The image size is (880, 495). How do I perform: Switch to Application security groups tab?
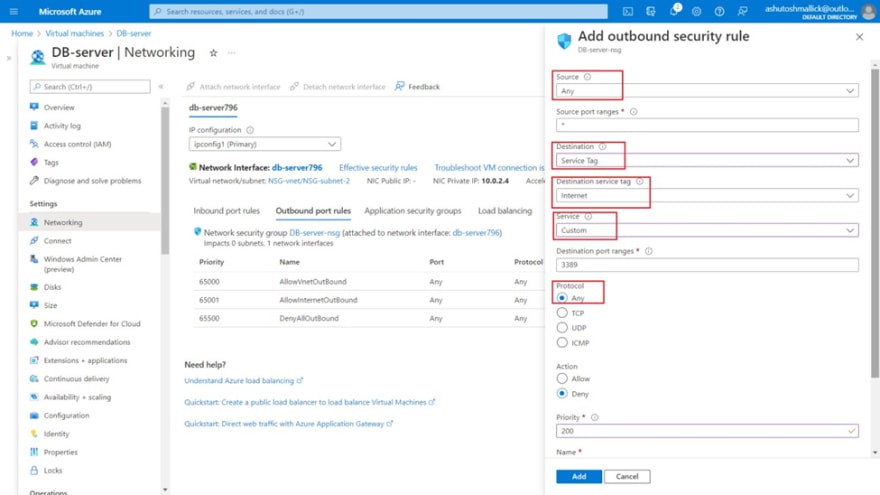pos(412,211)
